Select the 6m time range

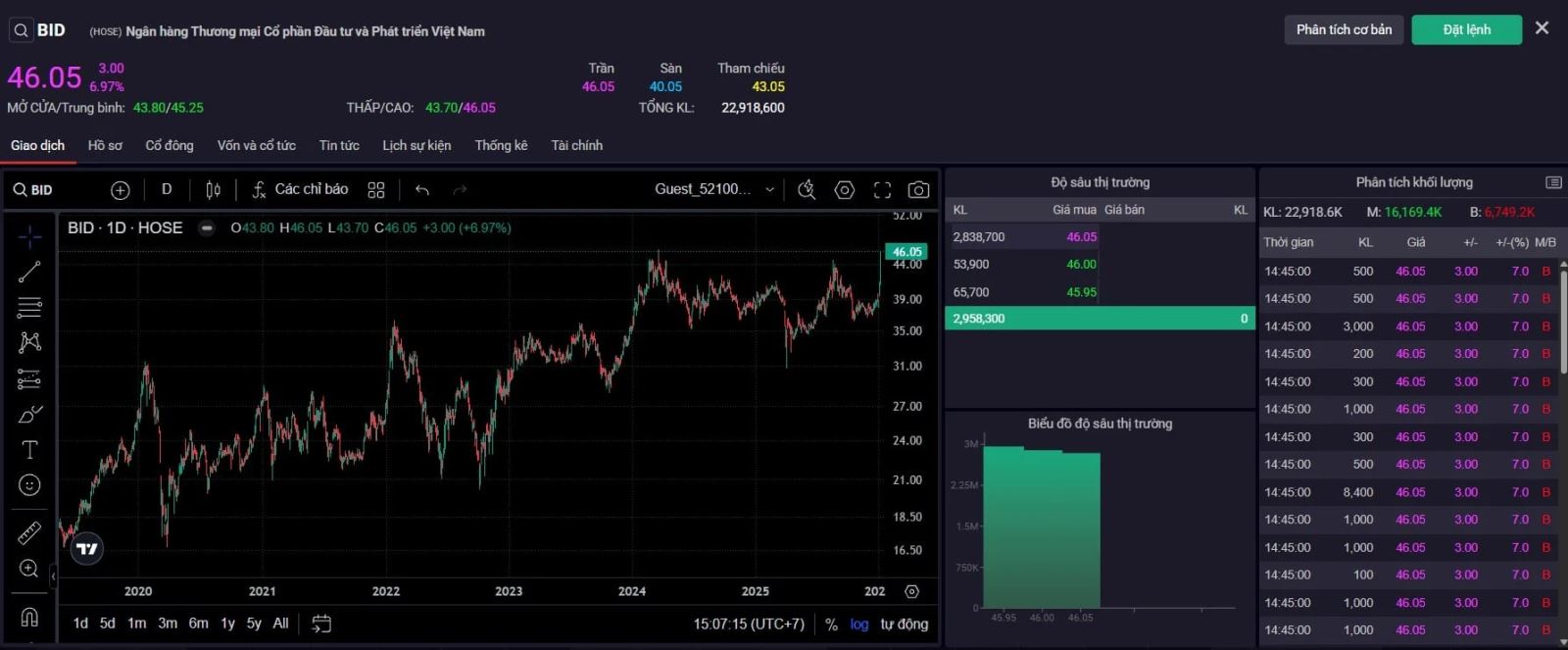198,624
